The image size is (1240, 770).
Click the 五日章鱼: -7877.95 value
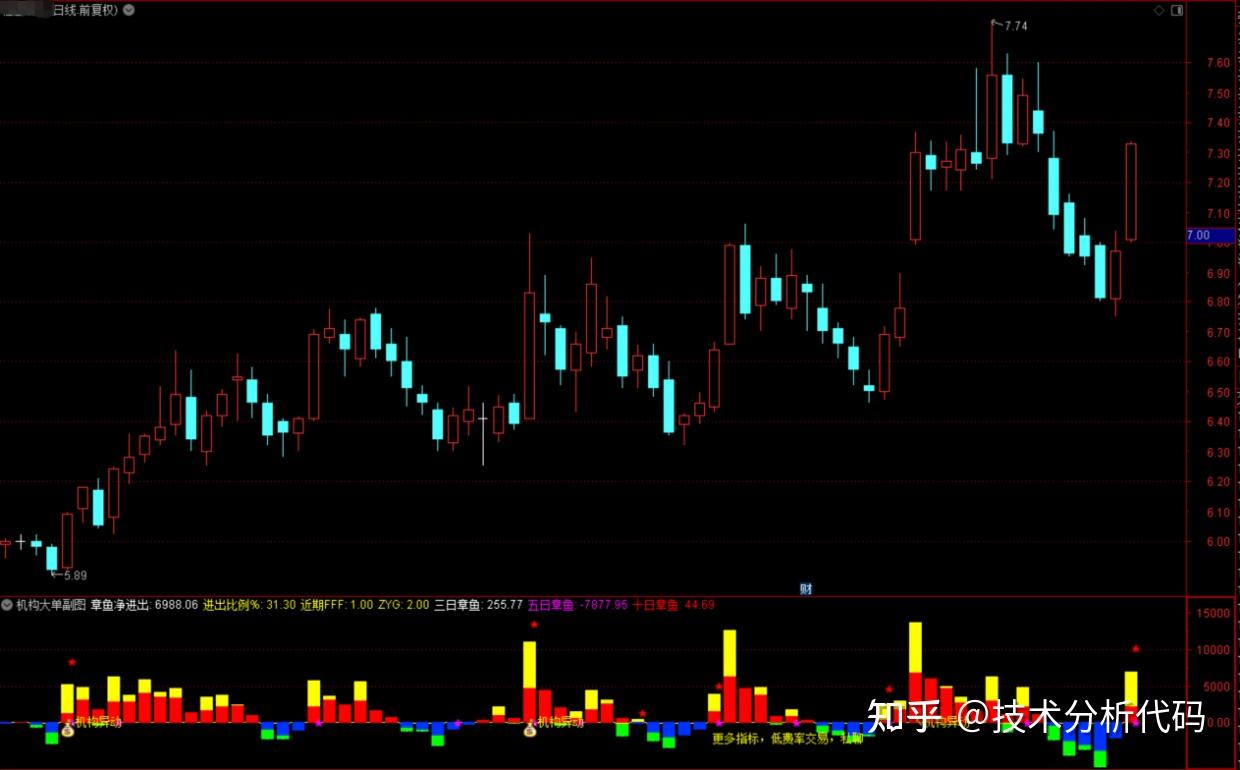coord(577,605)
